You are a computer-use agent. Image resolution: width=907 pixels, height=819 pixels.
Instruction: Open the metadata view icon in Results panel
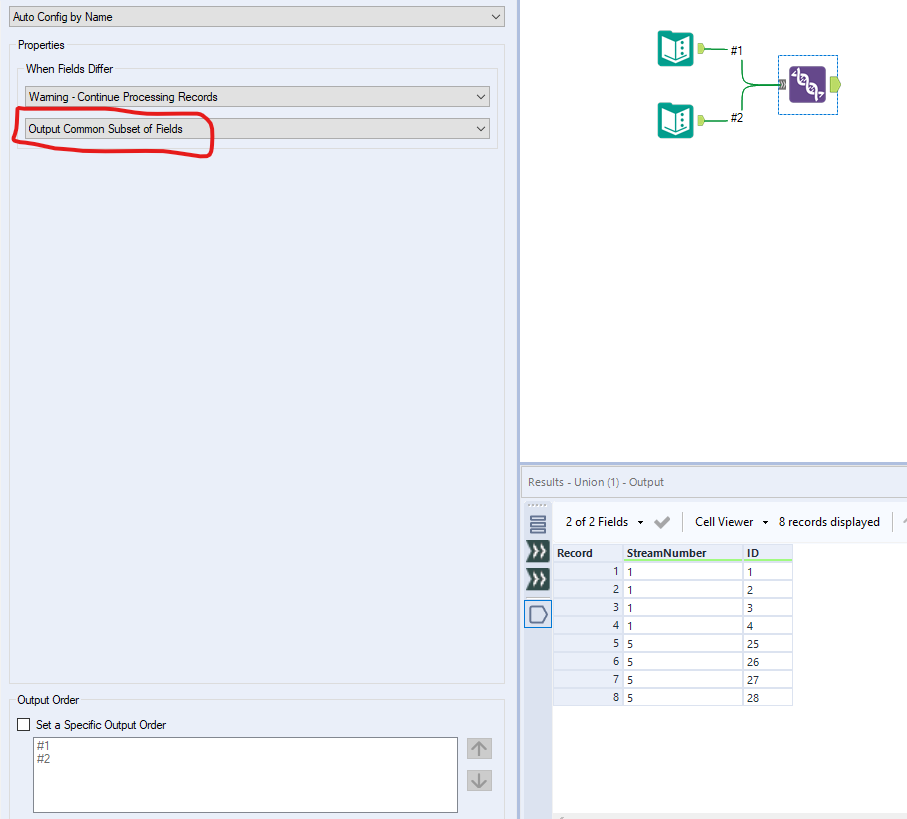538,521
